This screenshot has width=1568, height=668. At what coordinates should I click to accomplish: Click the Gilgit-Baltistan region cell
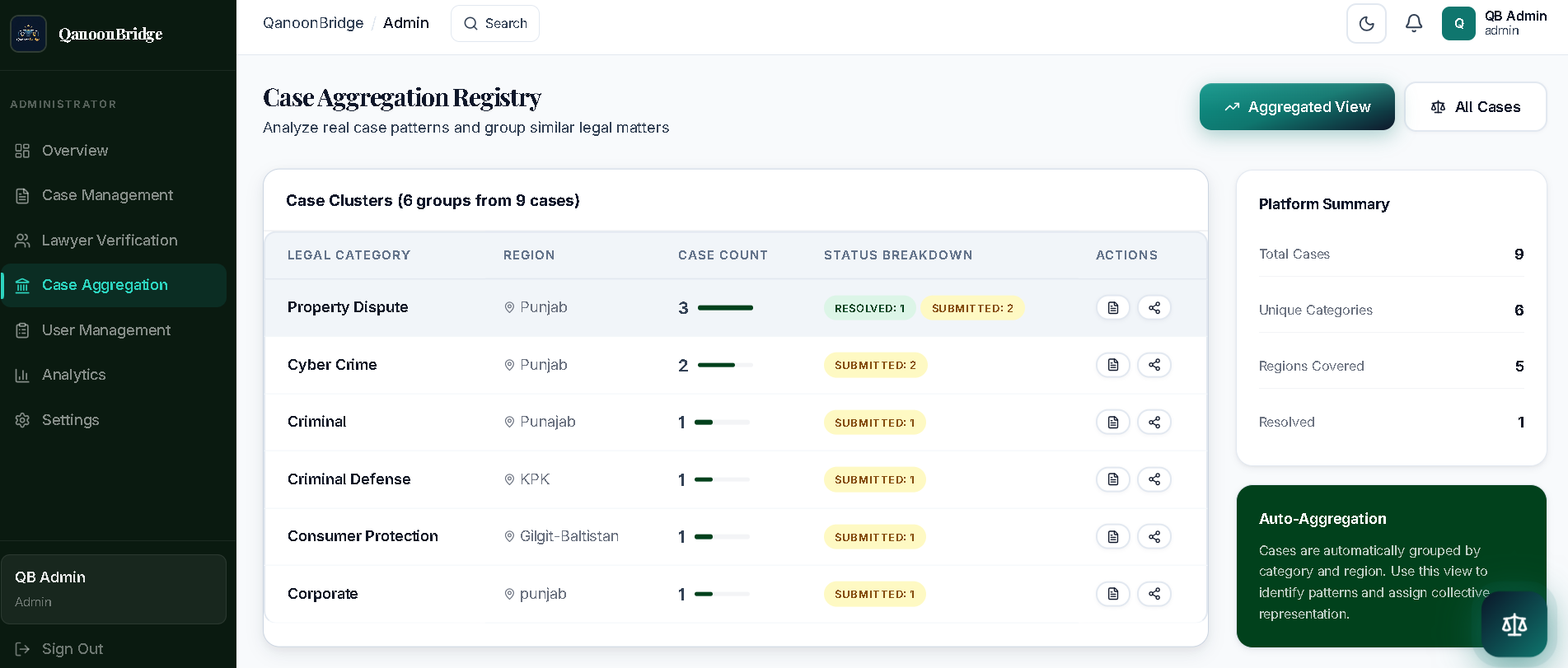tap(561, 536)
